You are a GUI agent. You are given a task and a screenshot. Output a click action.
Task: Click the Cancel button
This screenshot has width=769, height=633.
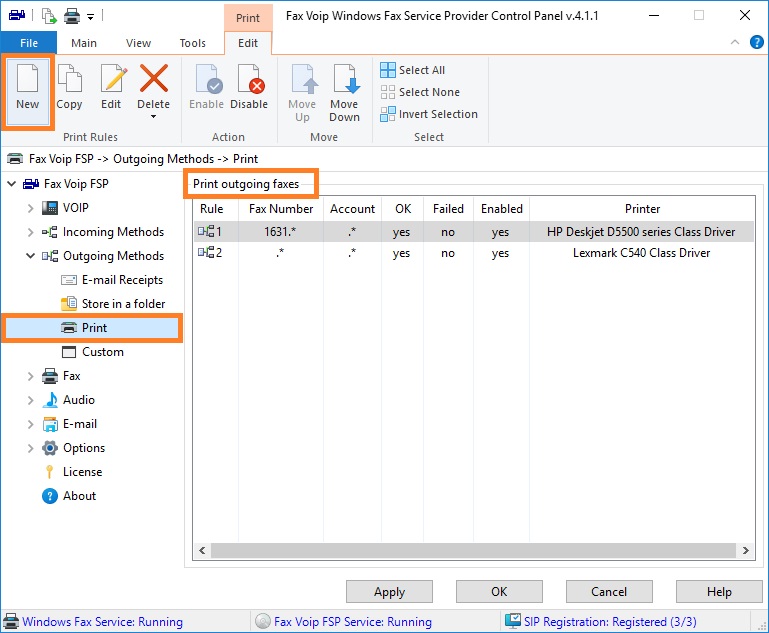pos(609,592)
